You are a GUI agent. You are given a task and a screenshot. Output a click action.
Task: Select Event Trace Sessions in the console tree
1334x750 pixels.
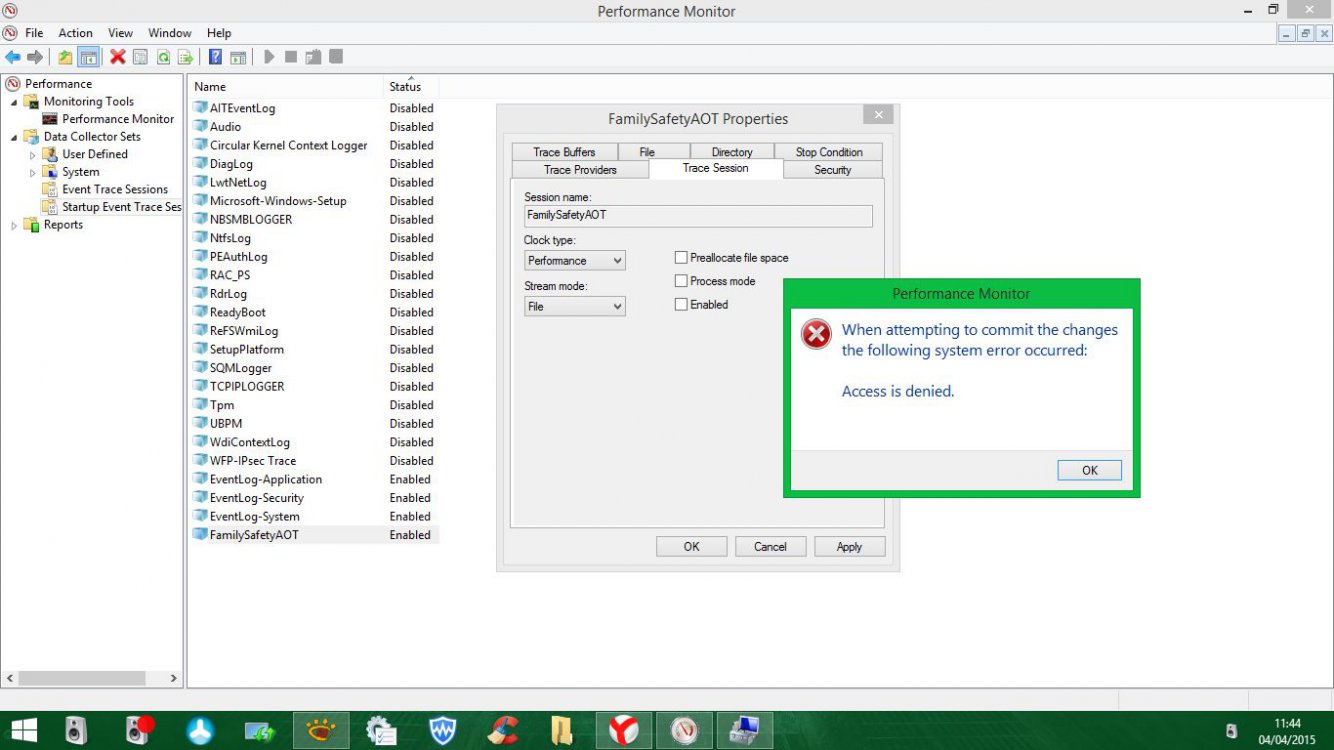[x=115, y=190]
